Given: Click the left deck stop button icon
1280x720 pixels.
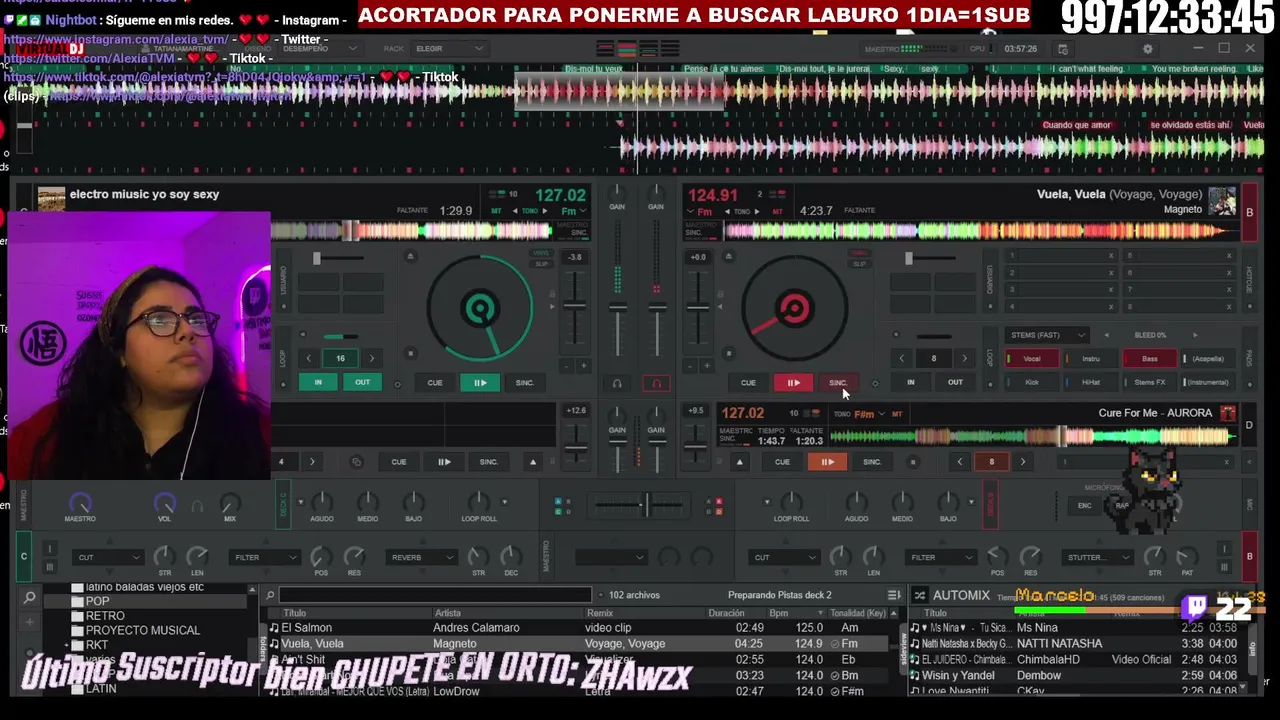Looking at the screenshot, I should click(410, 353).
